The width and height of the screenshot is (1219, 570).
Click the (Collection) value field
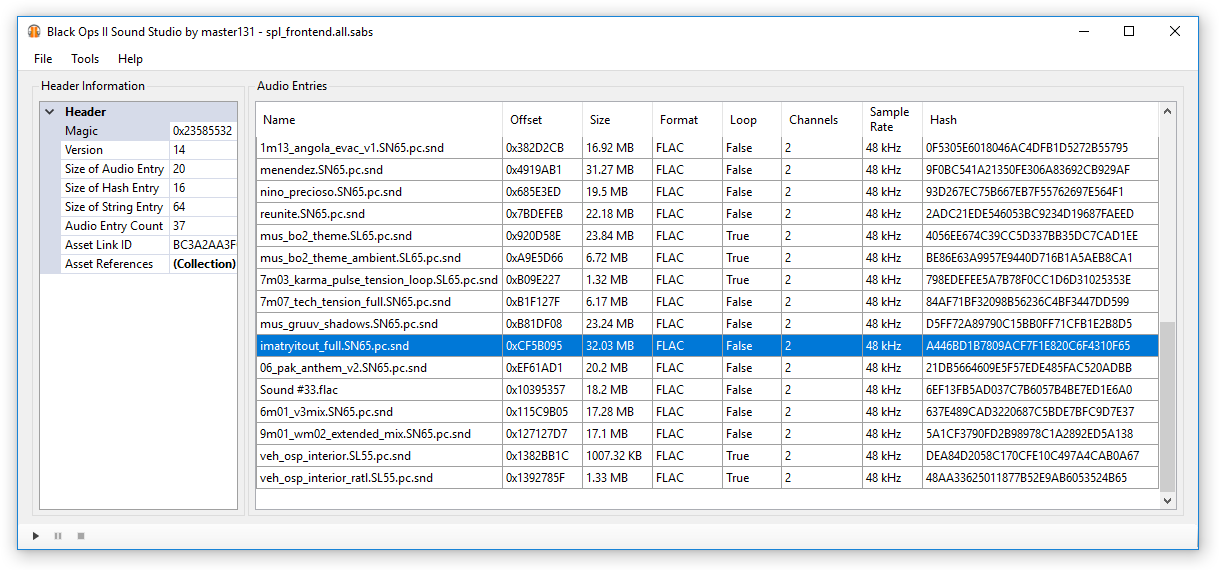[x=203, y=264]
